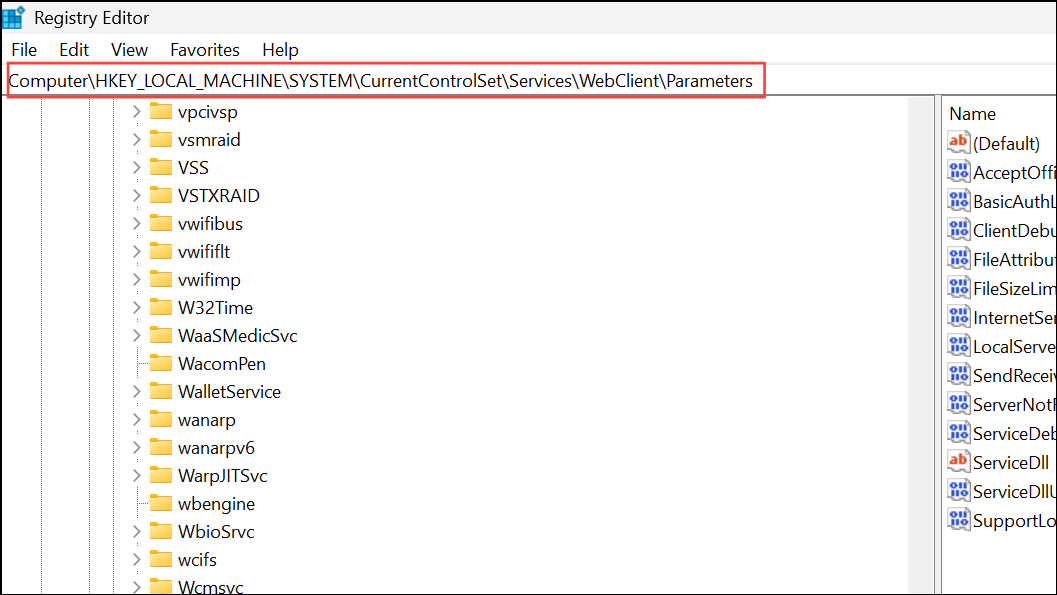Click the Registry Editor app icon
The image size is (1057, 595).
pyautogui.click(x=14, y=17)
